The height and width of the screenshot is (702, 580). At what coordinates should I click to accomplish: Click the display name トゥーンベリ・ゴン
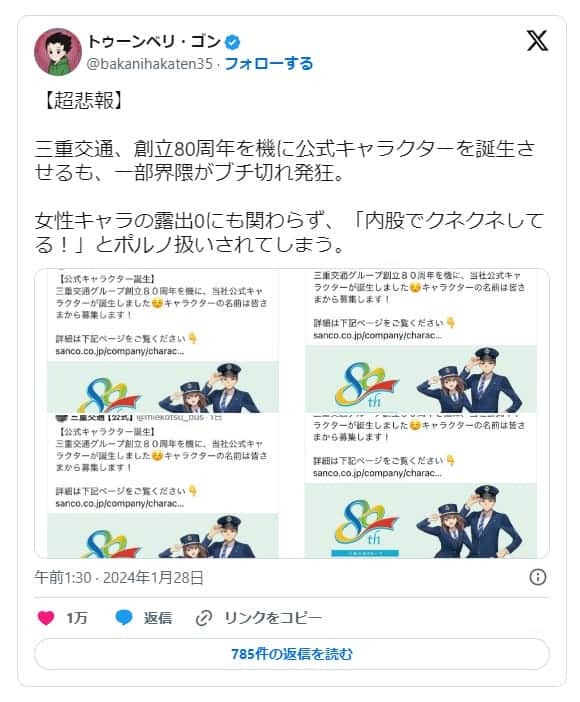click(154, 42)
